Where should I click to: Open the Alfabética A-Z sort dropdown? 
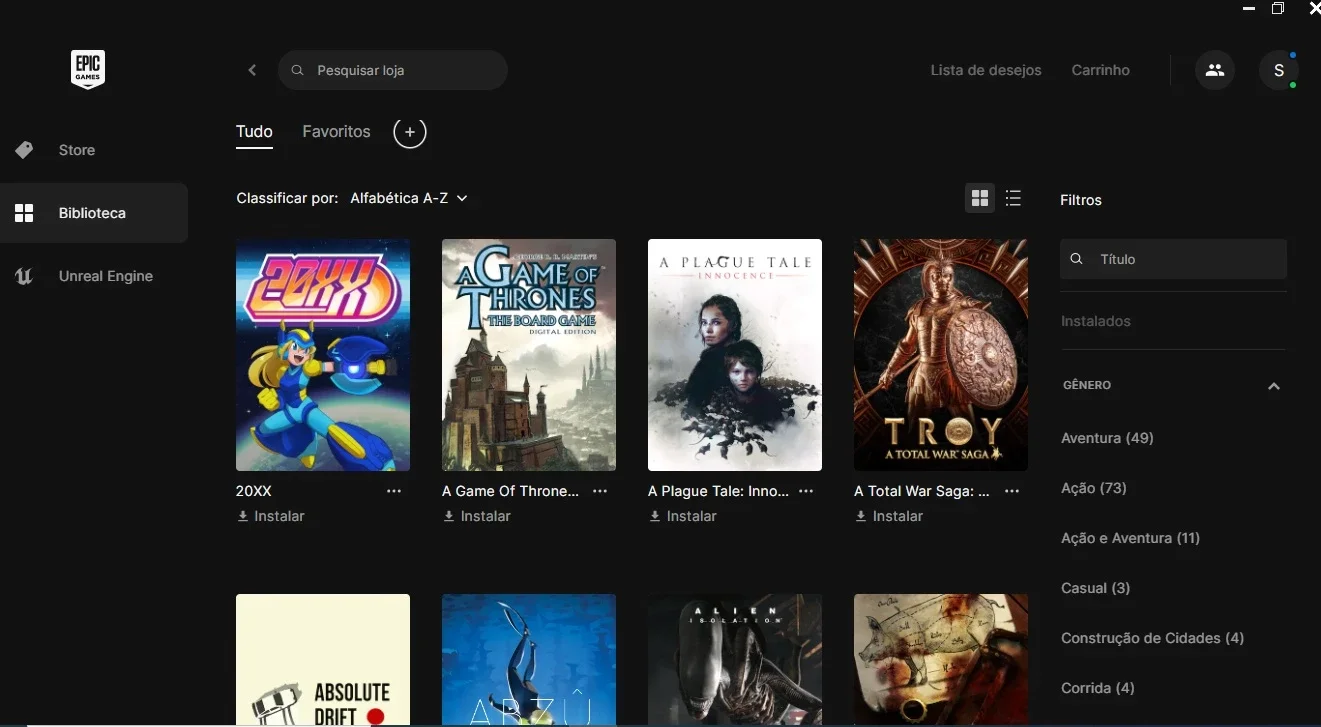409,198
